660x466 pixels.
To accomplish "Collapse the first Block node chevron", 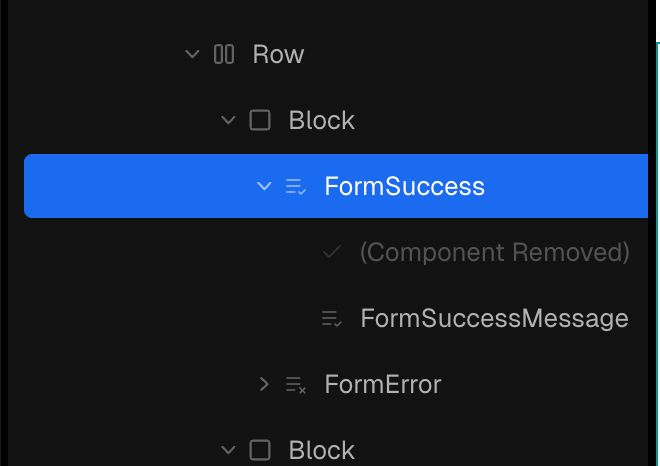I will (228, 120).
